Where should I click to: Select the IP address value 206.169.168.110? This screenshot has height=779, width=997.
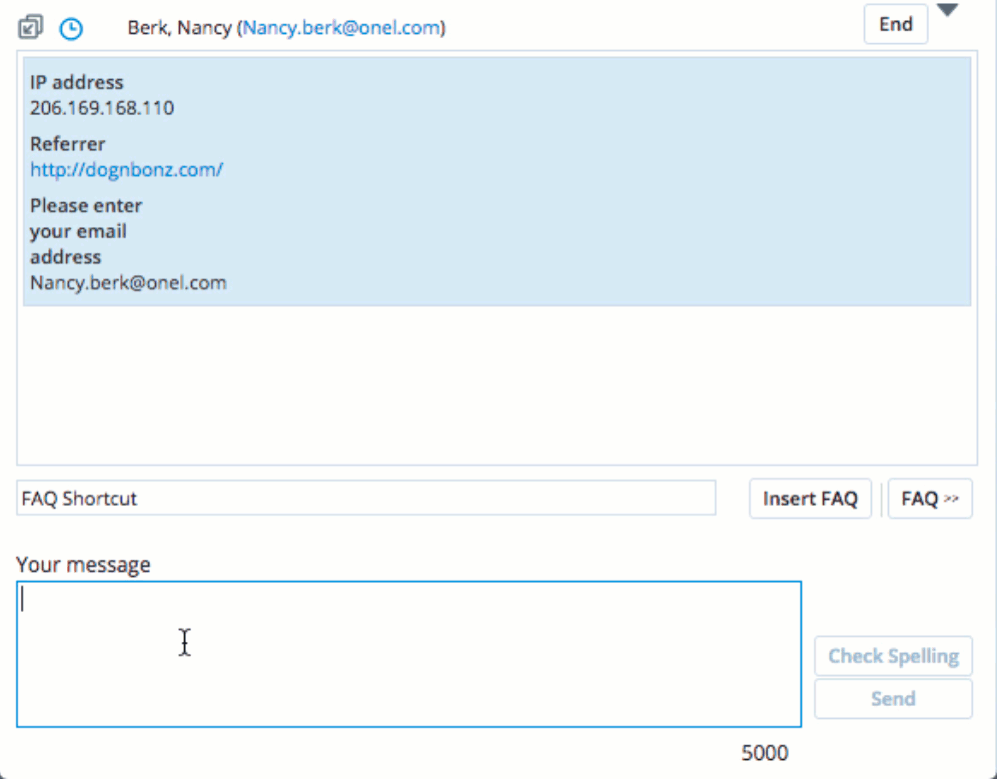pyautogui.click(x=102, y=108)
